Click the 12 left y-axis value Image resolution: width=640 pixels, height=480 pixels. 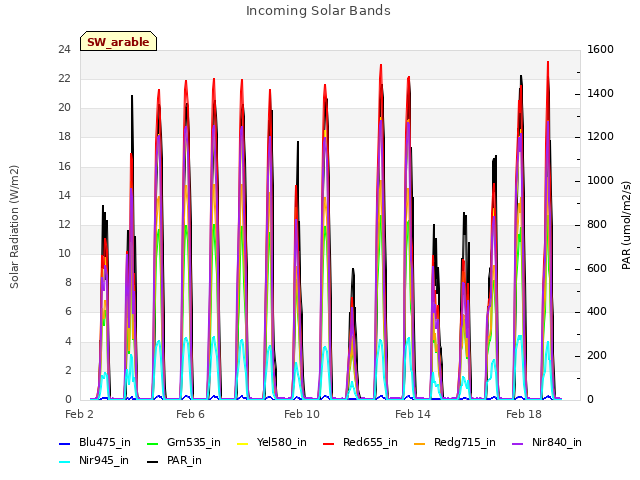[x=64, y=224]
